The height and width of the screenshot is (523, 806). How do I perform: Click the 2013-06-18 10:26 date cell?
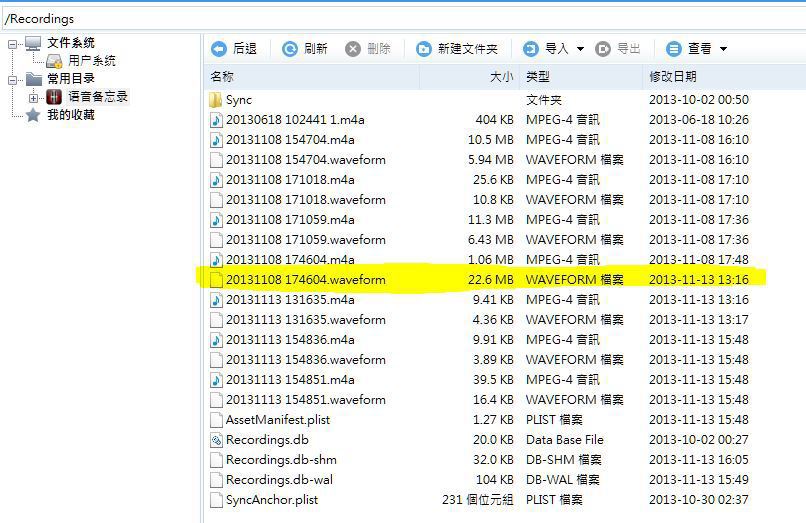pyautogui.click(x=699, y=120)
